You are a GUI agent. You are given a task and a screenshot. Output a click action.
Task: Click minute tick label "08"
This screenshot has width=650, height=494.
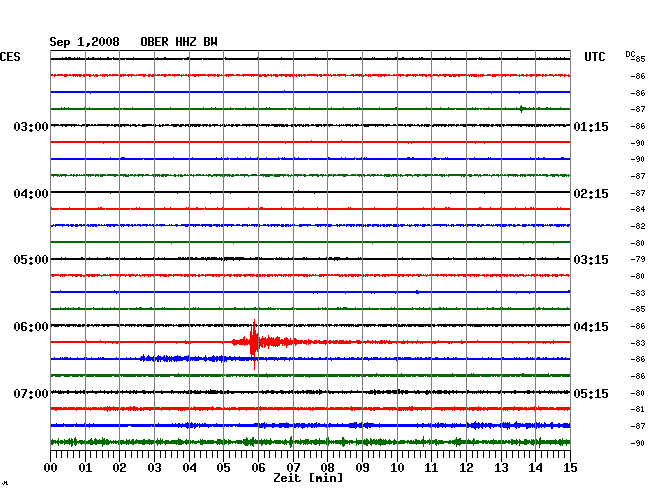click(327, 468)
